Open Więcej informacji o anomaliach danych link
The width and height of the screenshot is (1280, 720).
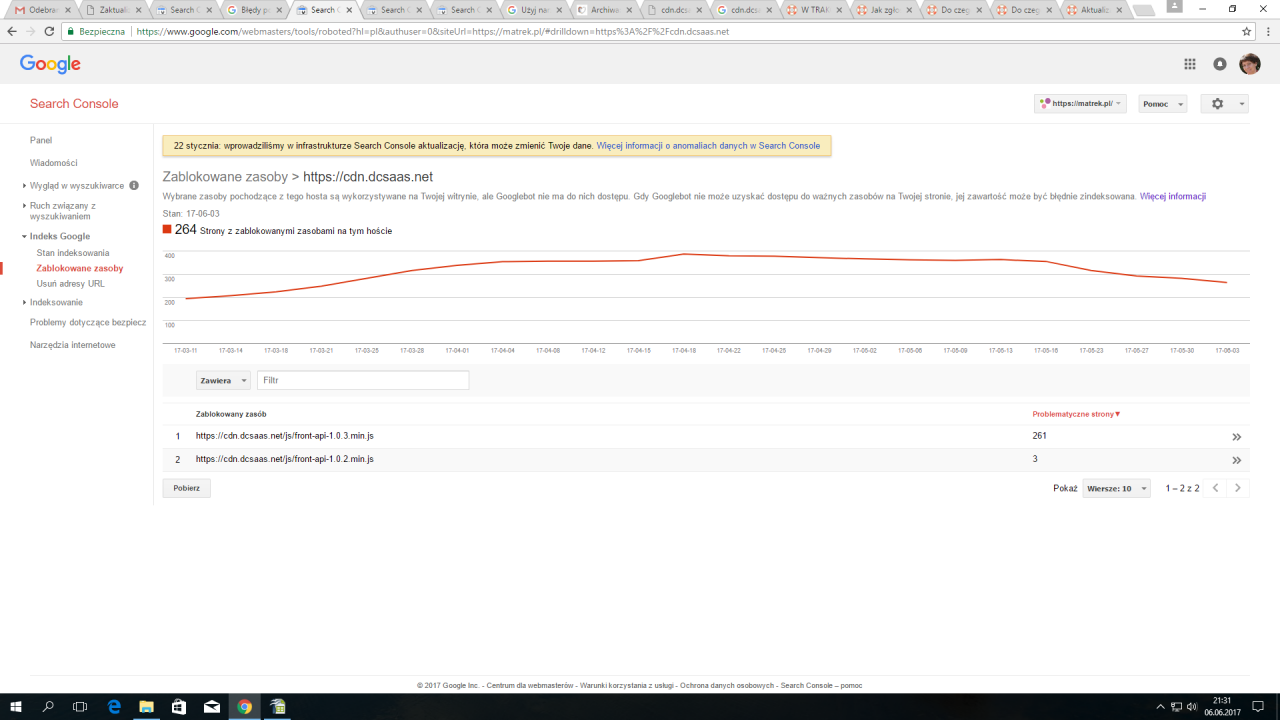click(708, 146)
